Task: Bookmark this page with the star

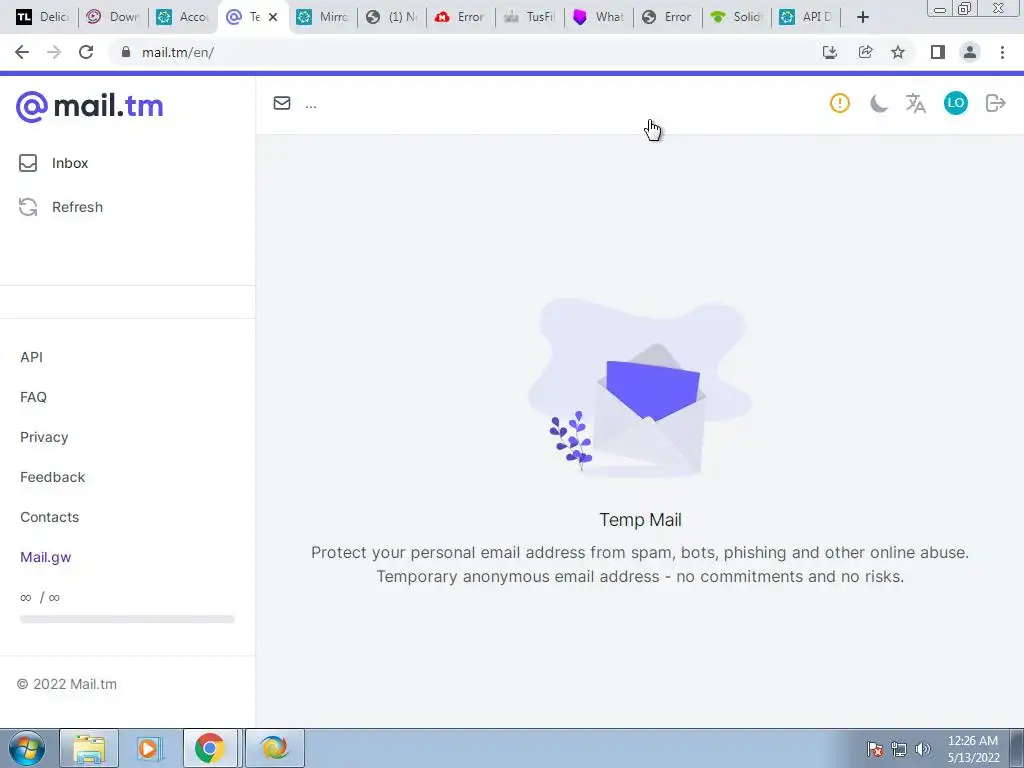Action: [x=899, y=52]
